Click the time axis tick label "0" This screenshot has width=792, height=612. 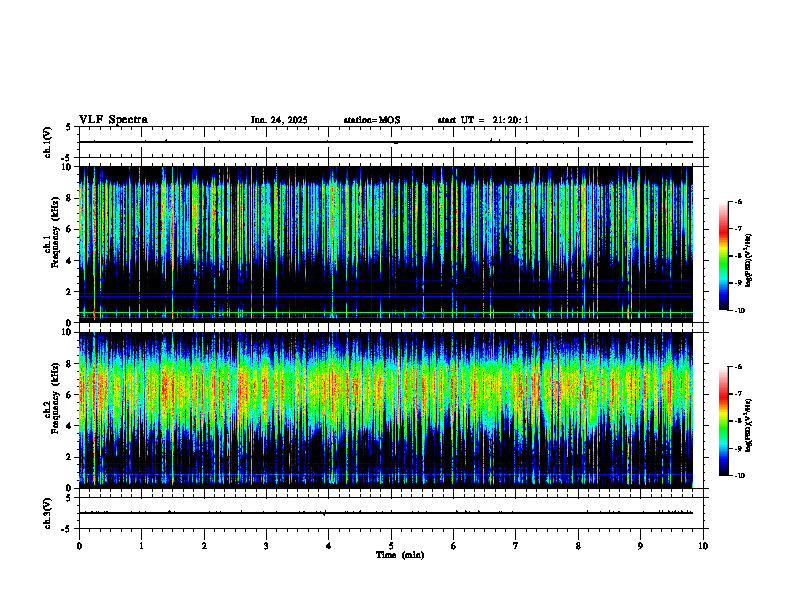[x=79, y=546]
